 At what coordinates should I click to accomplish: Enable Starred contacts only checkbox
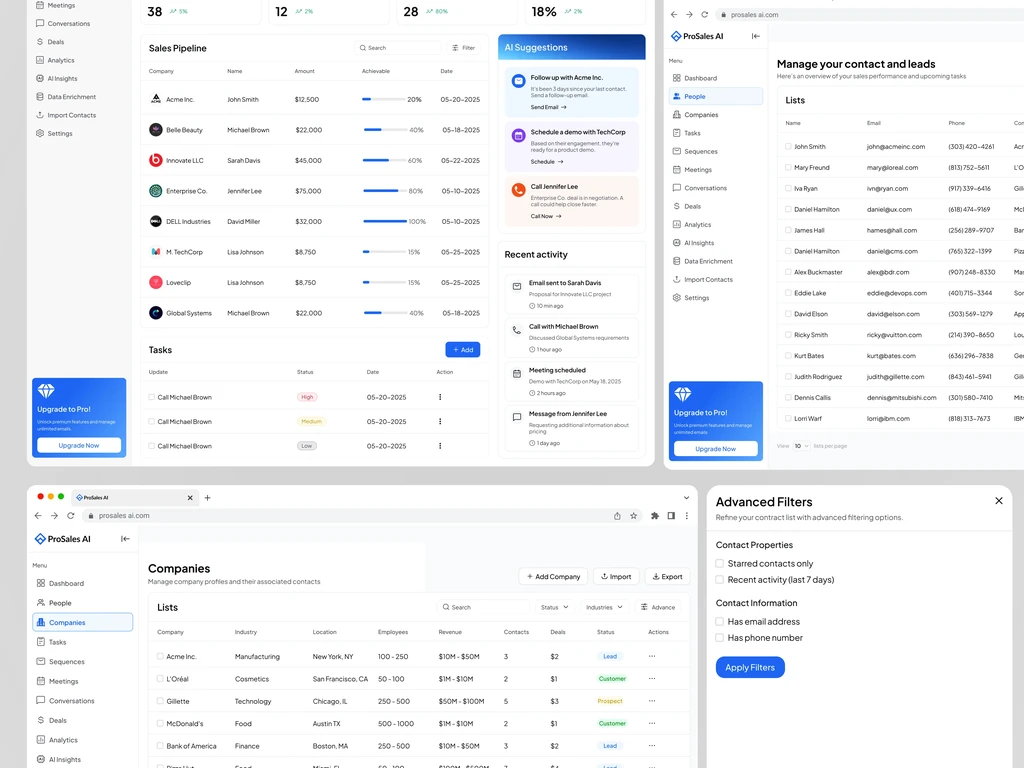pos(720,564)
